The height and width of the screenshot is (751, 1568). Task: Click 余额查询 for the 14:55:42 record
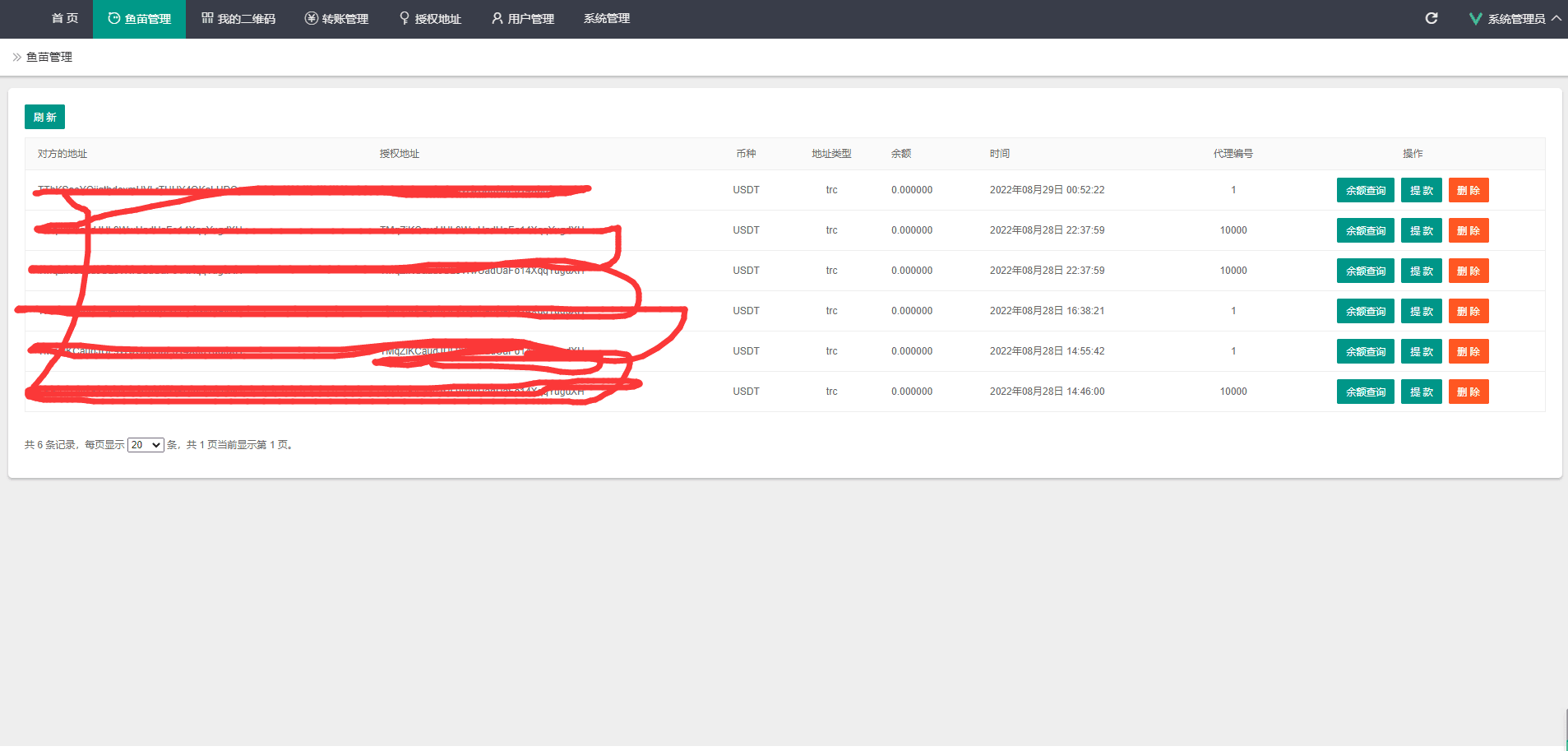pos(1365,351)
